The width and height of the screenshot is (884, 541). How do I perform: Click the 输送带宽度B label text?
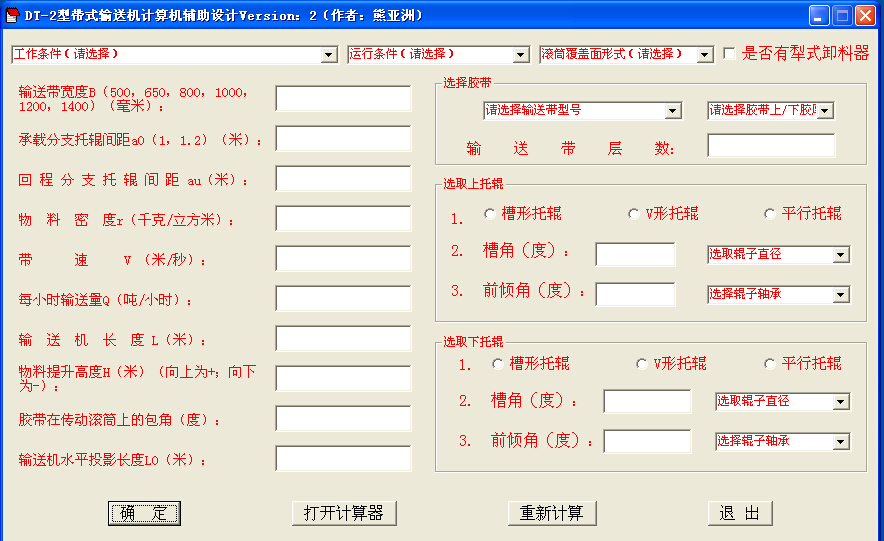(x=132, y=99)
